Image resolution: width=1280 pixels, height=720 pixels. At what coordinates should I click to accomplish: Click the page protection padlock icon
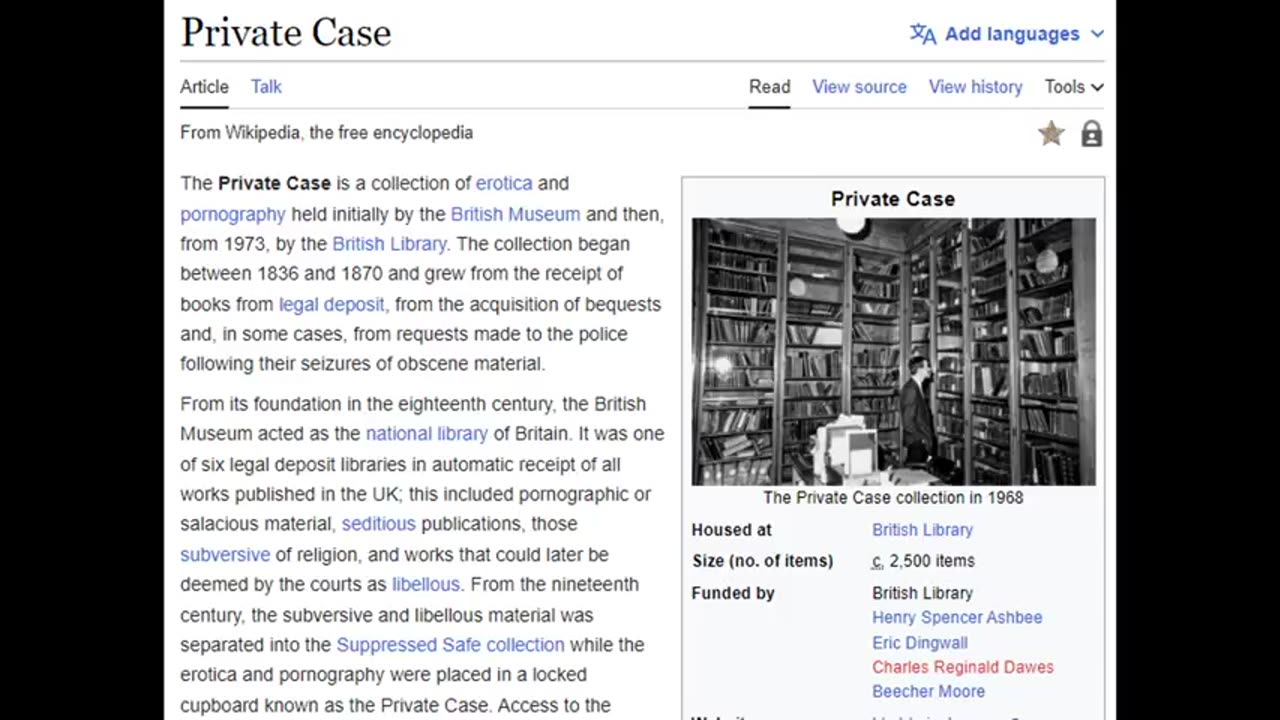point(1091,134)
